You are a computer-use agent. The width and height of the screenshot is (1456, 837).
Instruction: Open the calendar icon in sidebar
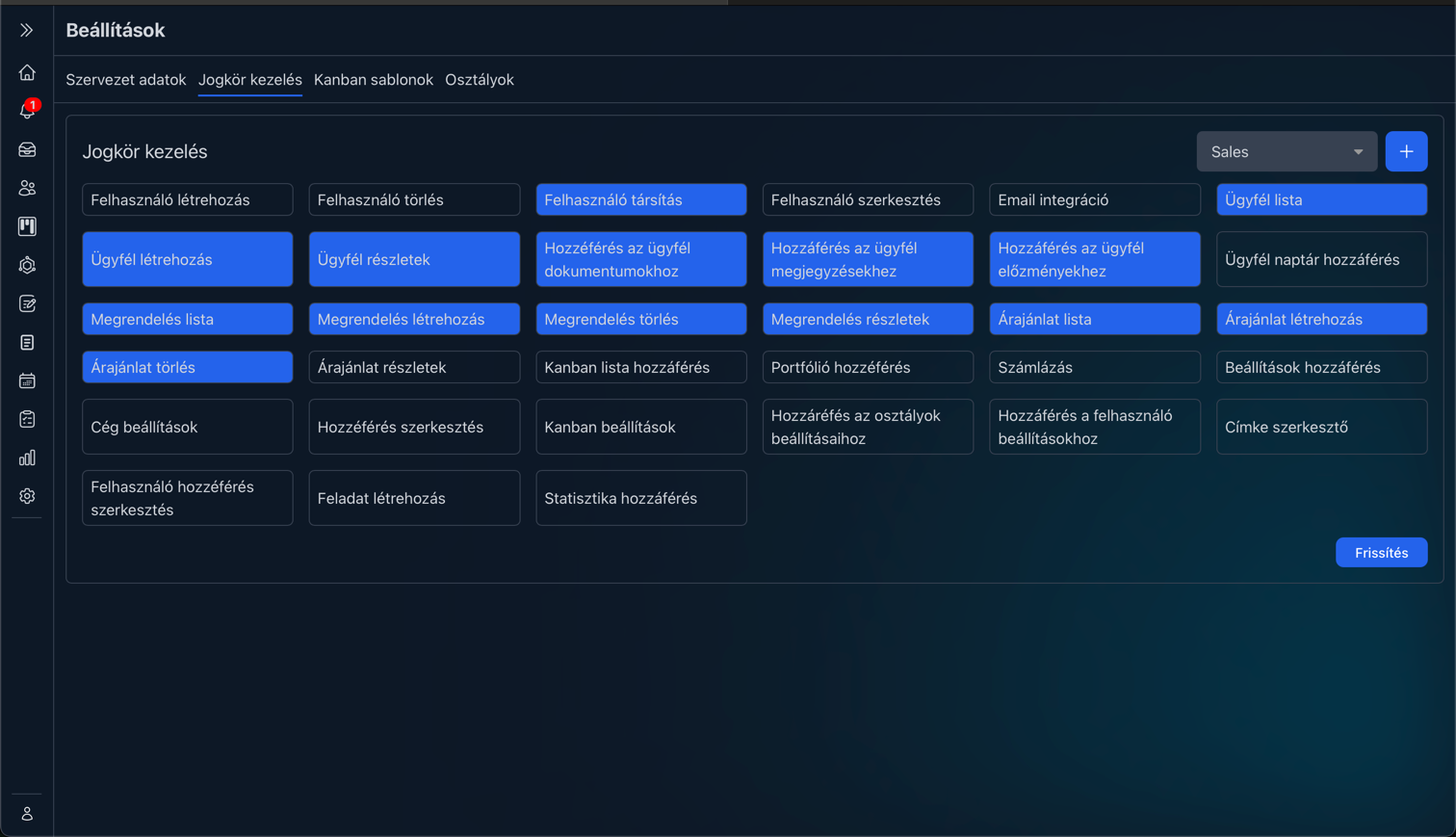point(27,381)
